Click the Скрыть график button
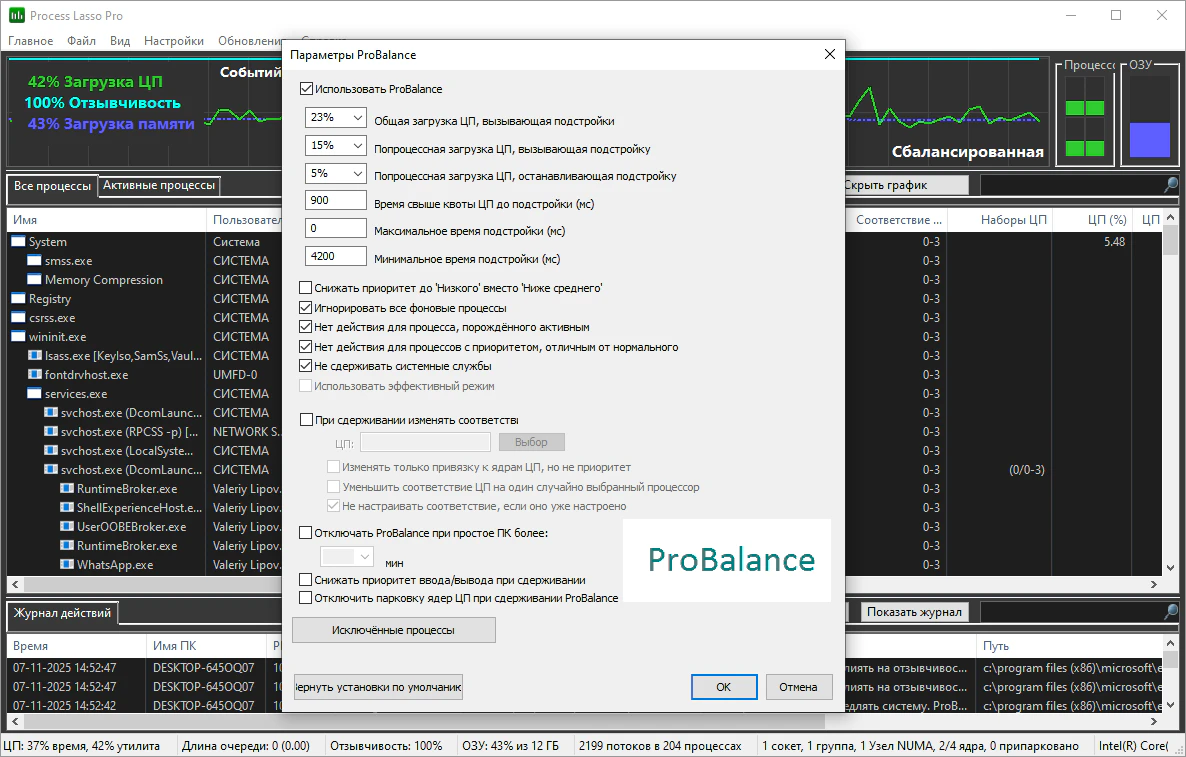Viewport: 1186px width, 757px height. 906,185
